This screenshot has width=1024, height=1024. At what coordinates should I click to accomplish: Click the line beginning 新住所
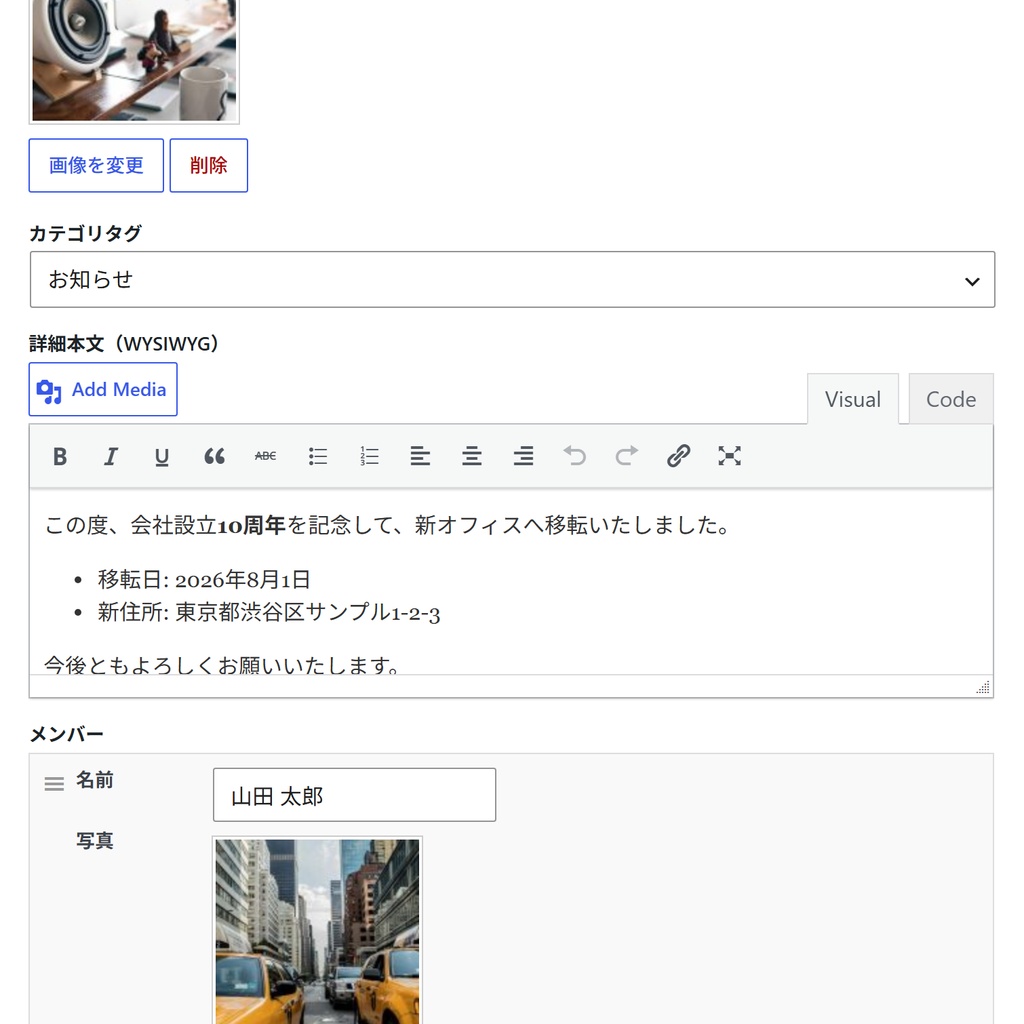point(268,612)
